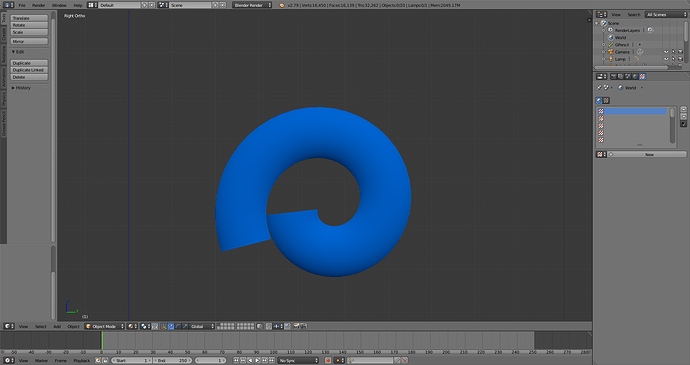690x365 pixels.
Task: Select brush texture type icon
Action: click(x=606, y=100)
